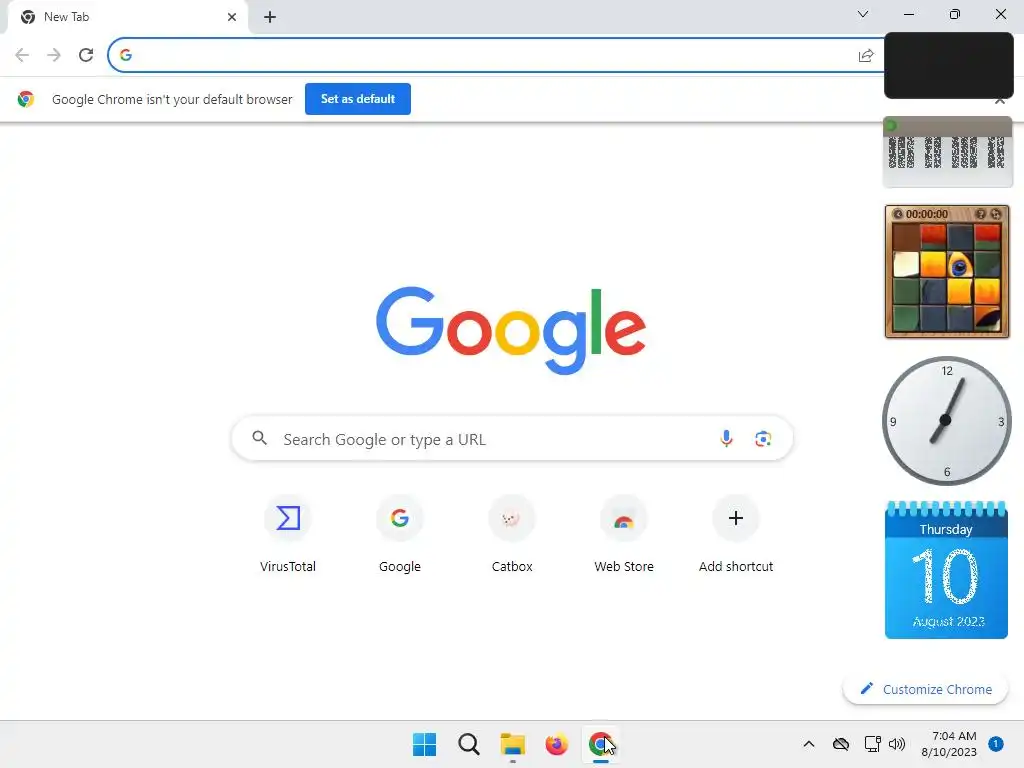The width and height of the screenshot is (1024, 768).
Task: Click Chrome icon in taskbar
Action: [x=601, y=744]
